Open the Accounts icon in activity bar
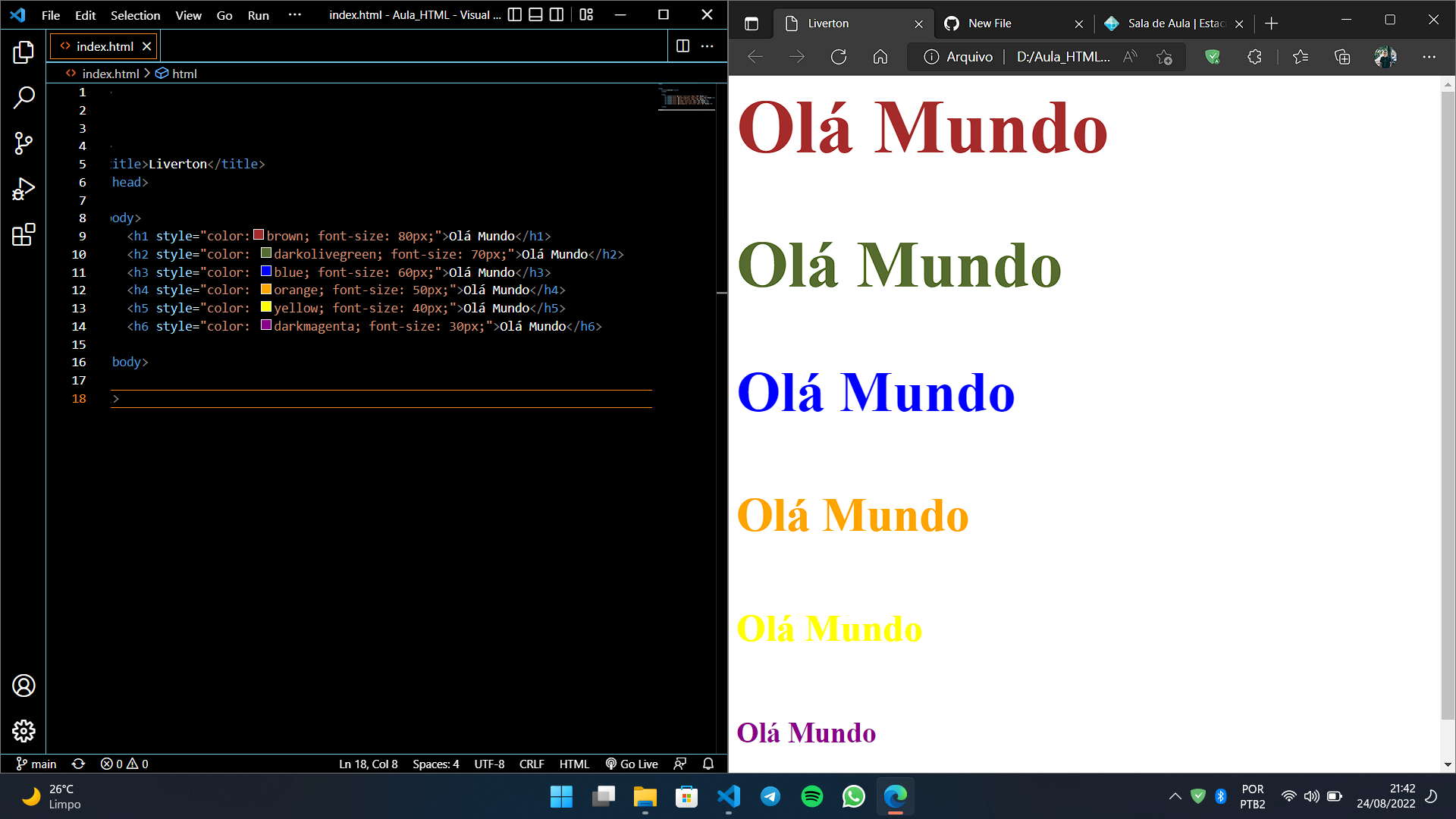The width and height of the screenshot is (1456, 819). 24,686
